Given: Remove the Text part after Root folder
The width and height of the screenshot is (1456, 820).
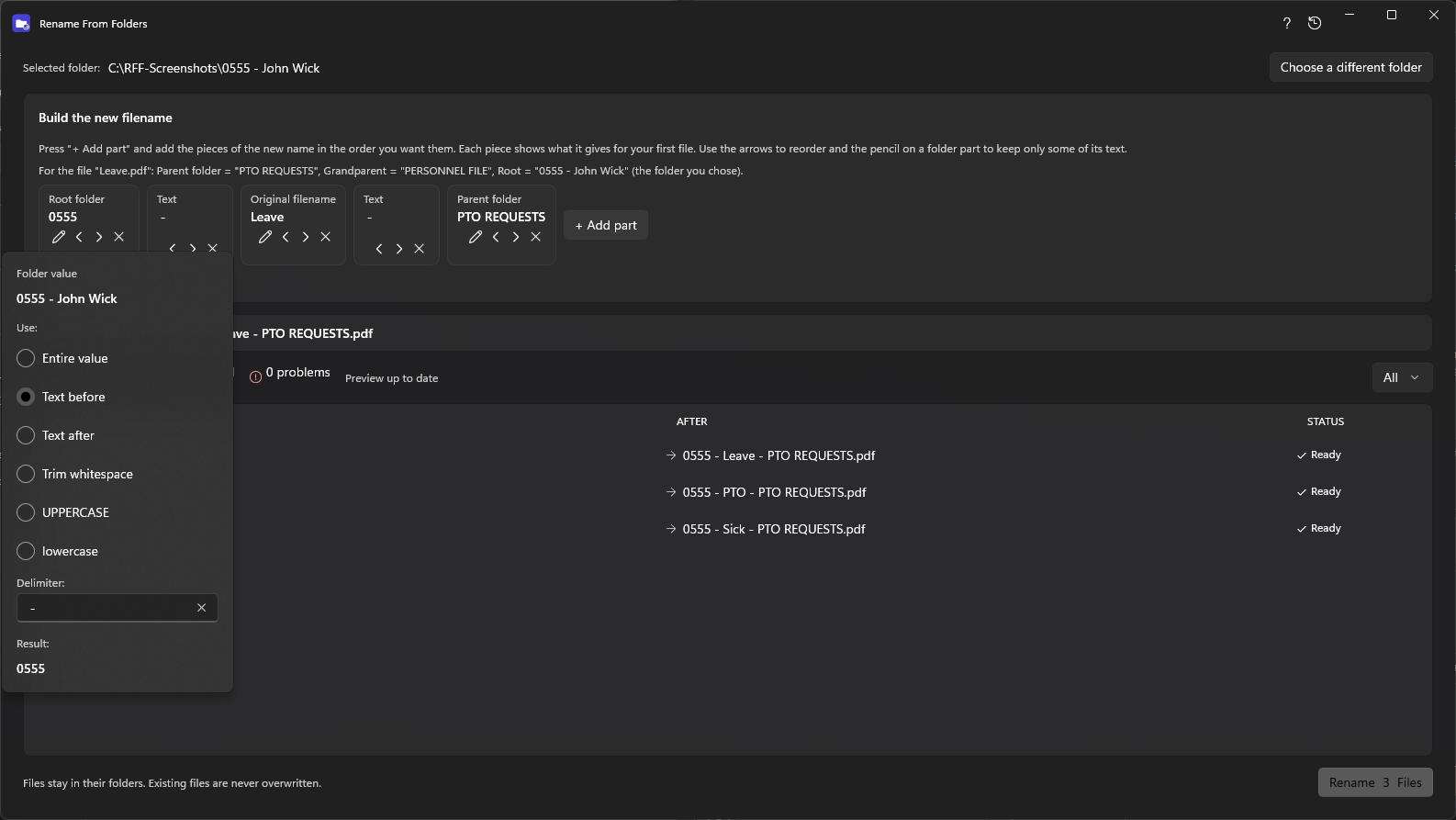Looking at the screenshot, I should (x=213, y=248).
